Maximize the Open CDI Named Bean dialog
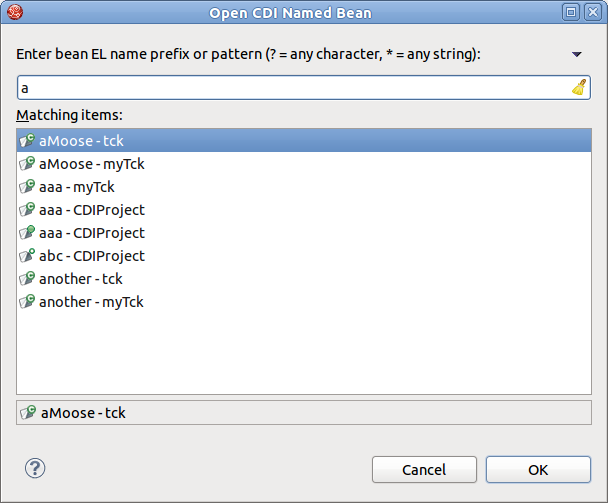This screenshot has height=503, width=608. click(x=571, y=12)
